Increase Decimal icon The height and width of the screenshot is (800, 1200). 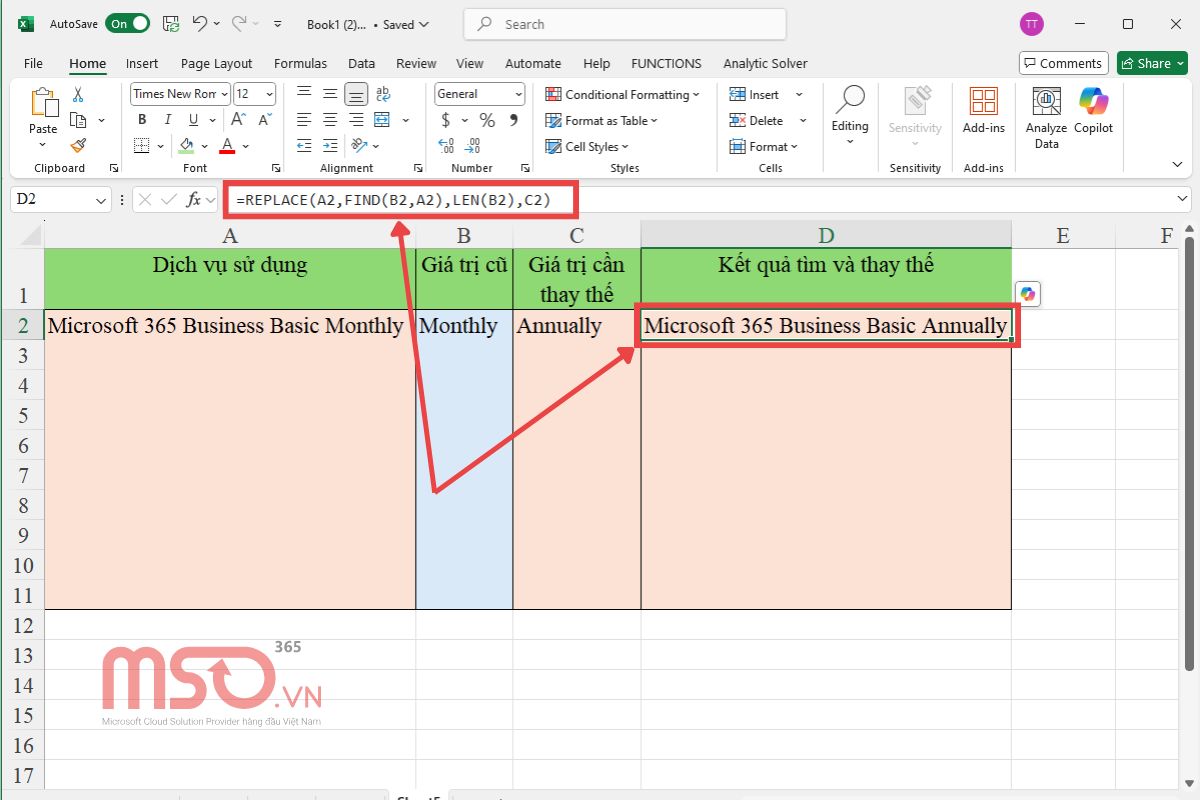[x=446, y=146]
